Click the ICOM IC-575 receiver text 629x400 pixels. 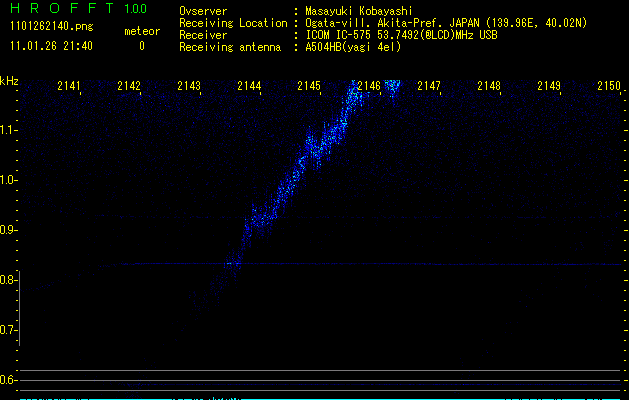(x=401, y=35)
